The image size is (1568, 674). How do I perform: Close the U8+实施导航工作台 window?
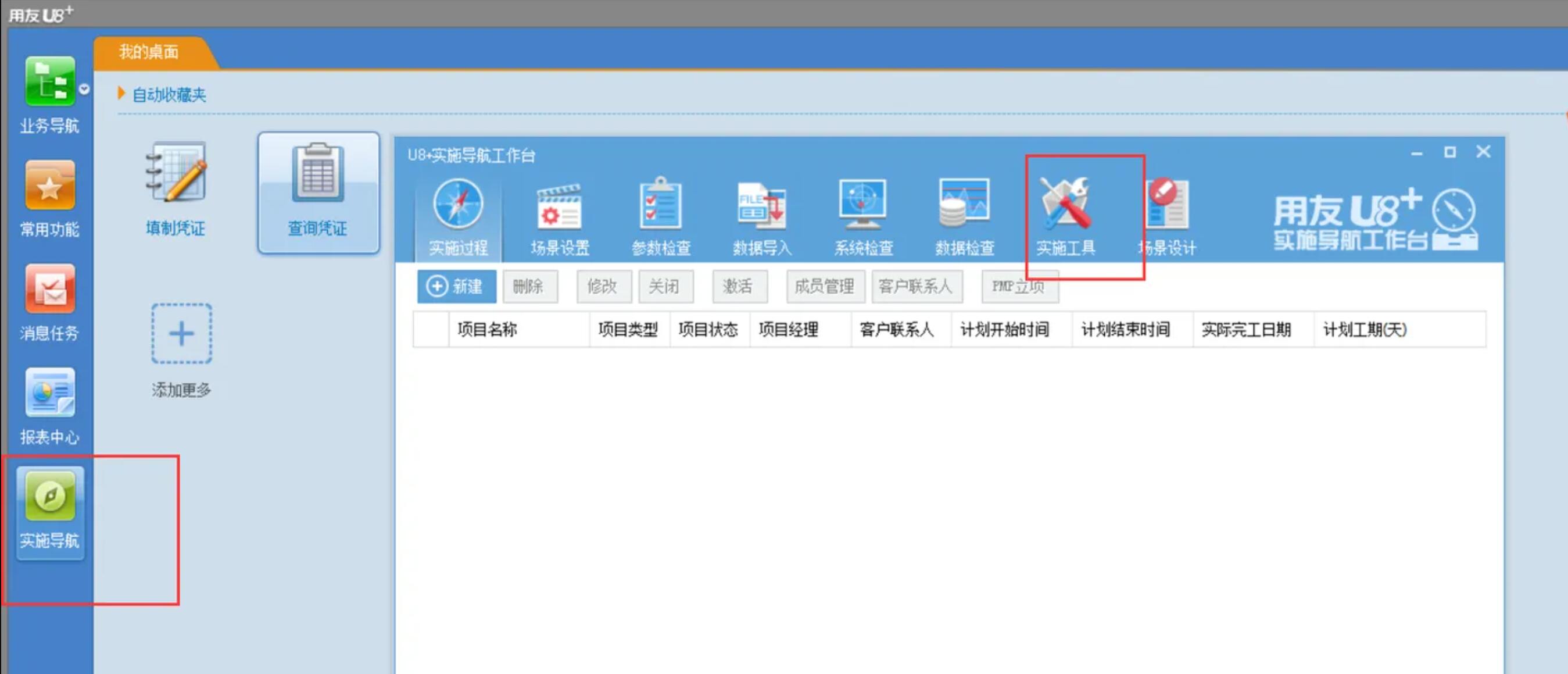point(1483,152)
